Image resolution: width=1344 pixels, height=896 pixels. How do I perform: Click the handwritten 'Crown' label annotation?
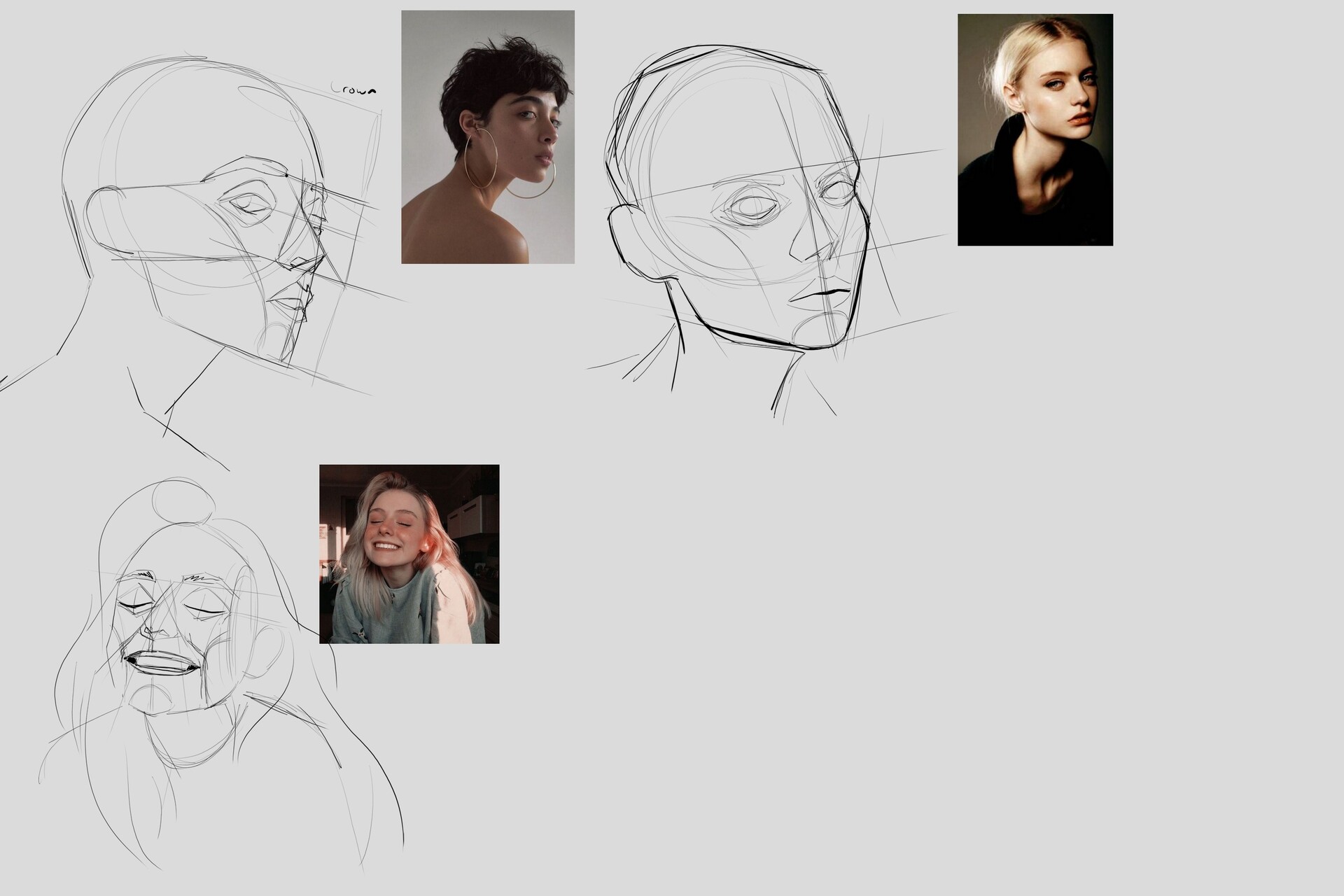point(355,88)
